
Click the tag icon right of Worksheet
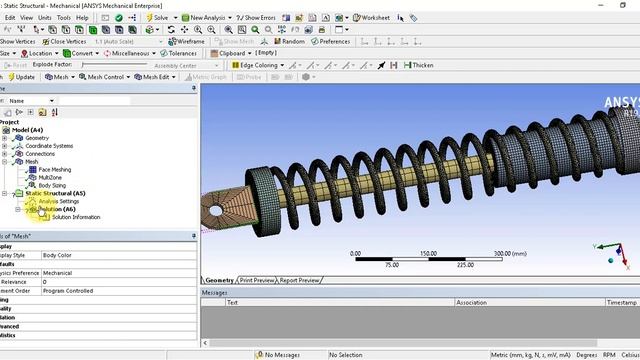tap(413, 18)
